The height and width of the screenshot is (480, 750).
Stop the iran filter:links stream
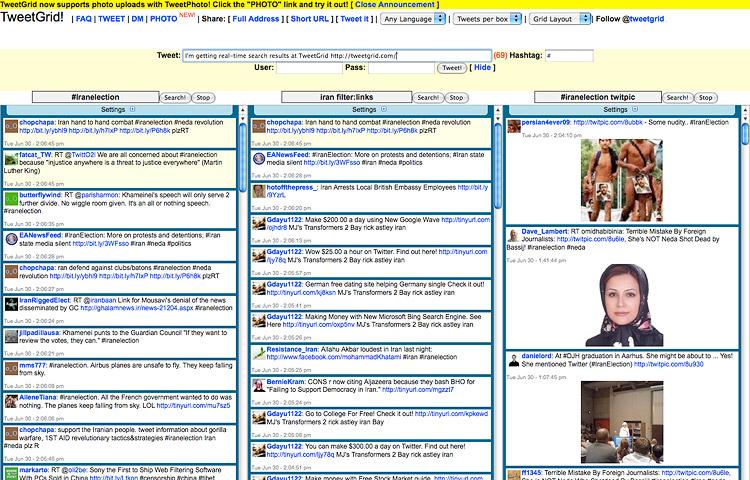[x=456, y=98]
